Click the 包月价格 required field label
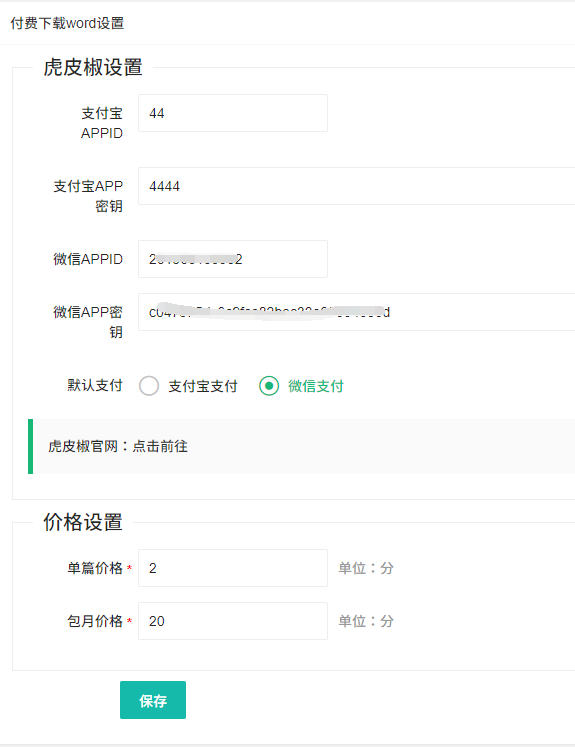Screen dimensions: 575x747 (x=95, y=621)
